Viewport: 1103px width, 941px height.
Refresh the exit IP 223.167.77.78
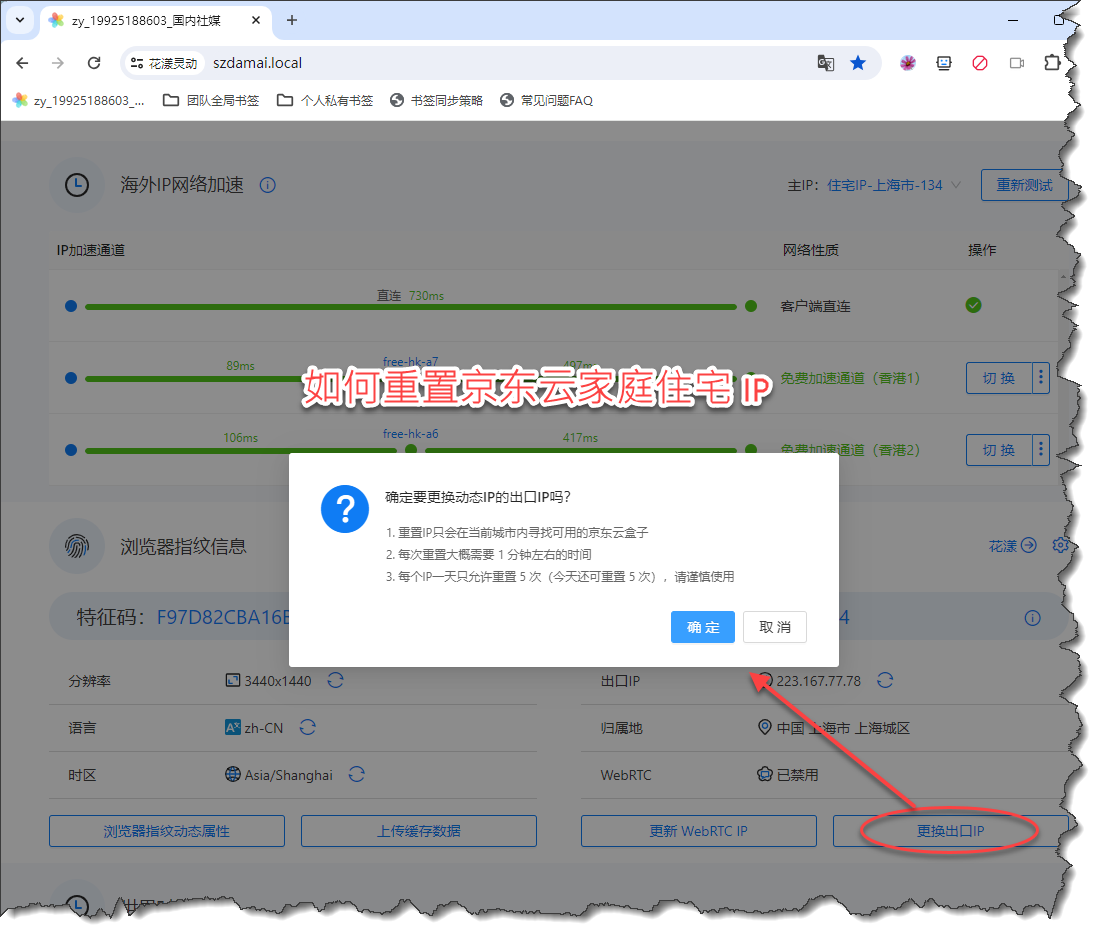tap(885, 681)
